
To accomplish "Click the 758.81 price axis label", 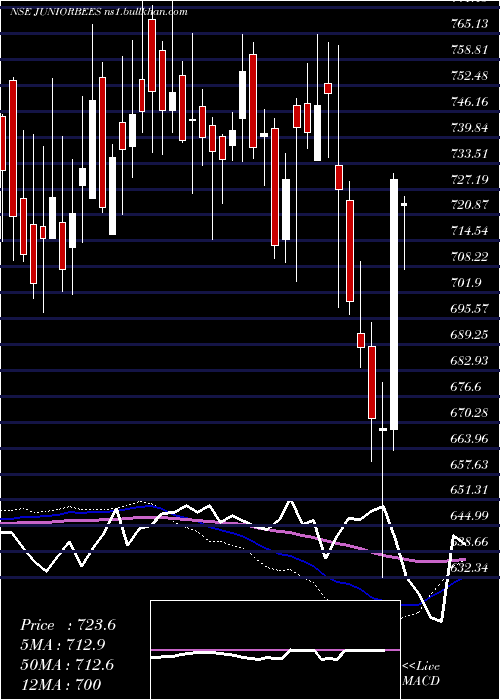I will (x=470, y=50).
